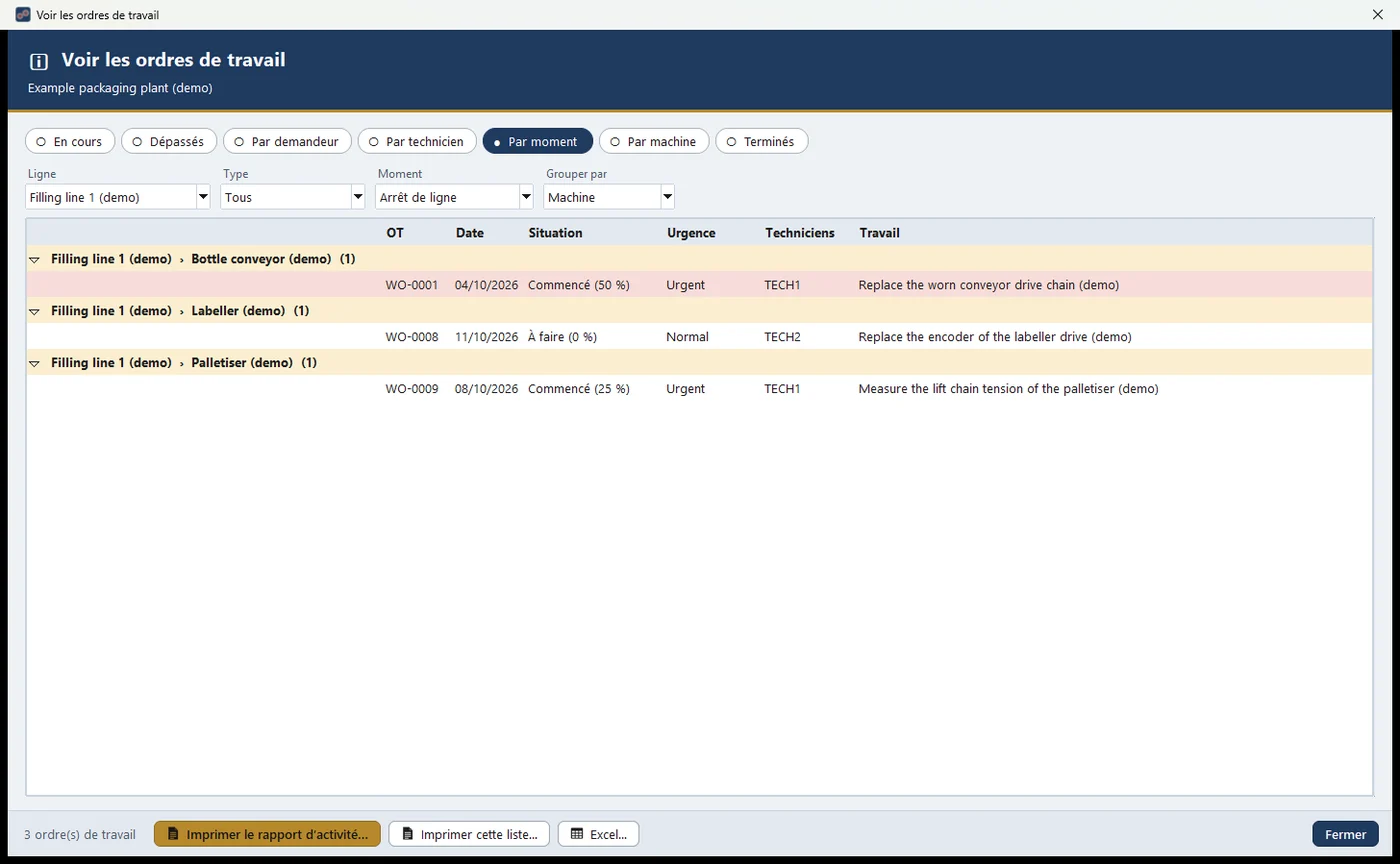Click 'Replace the worn conveyor drive chain (demo)'

pyautogui.click(x=989, y=285)
